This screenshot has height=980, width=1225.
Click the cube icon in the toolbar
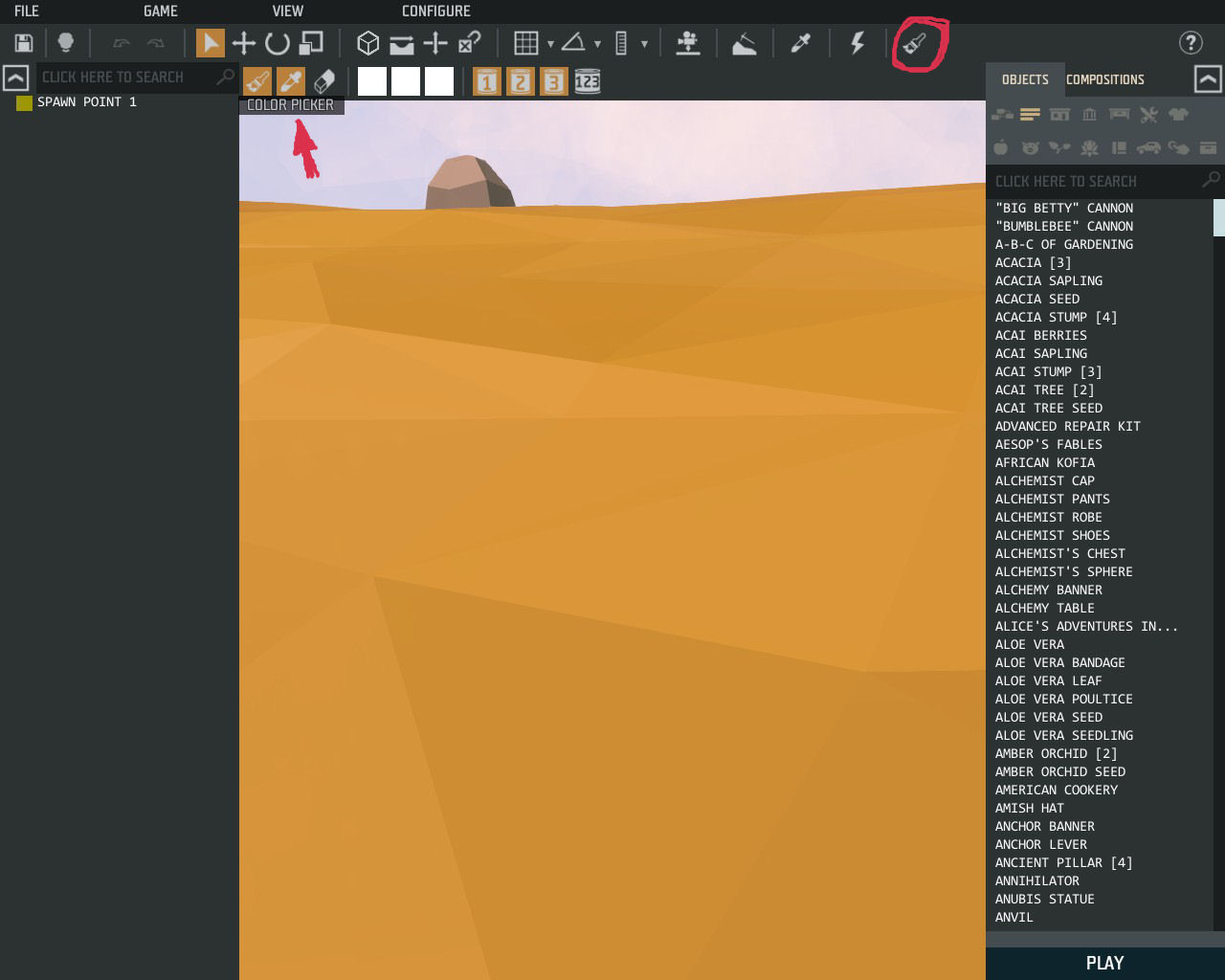point(368,43)
